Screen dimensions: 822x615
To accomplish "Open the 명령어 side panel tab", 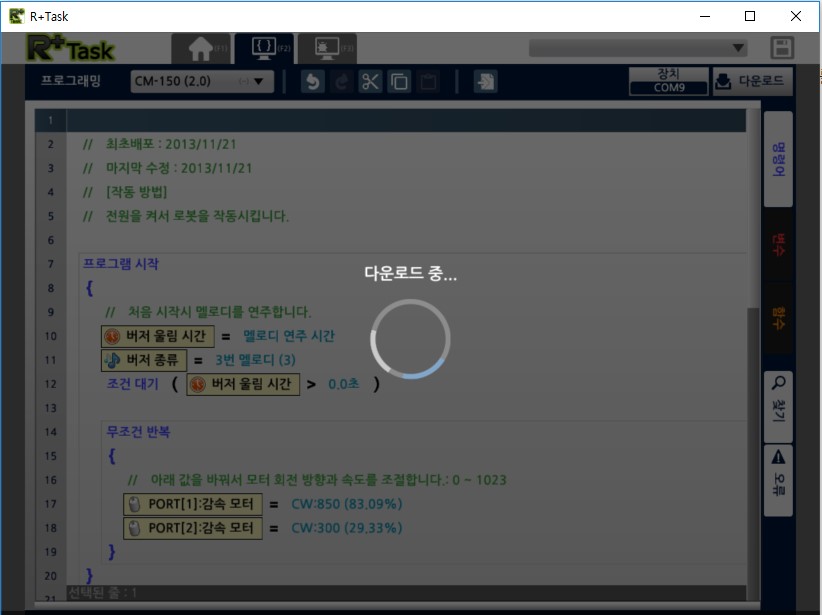I will (778, 159).
